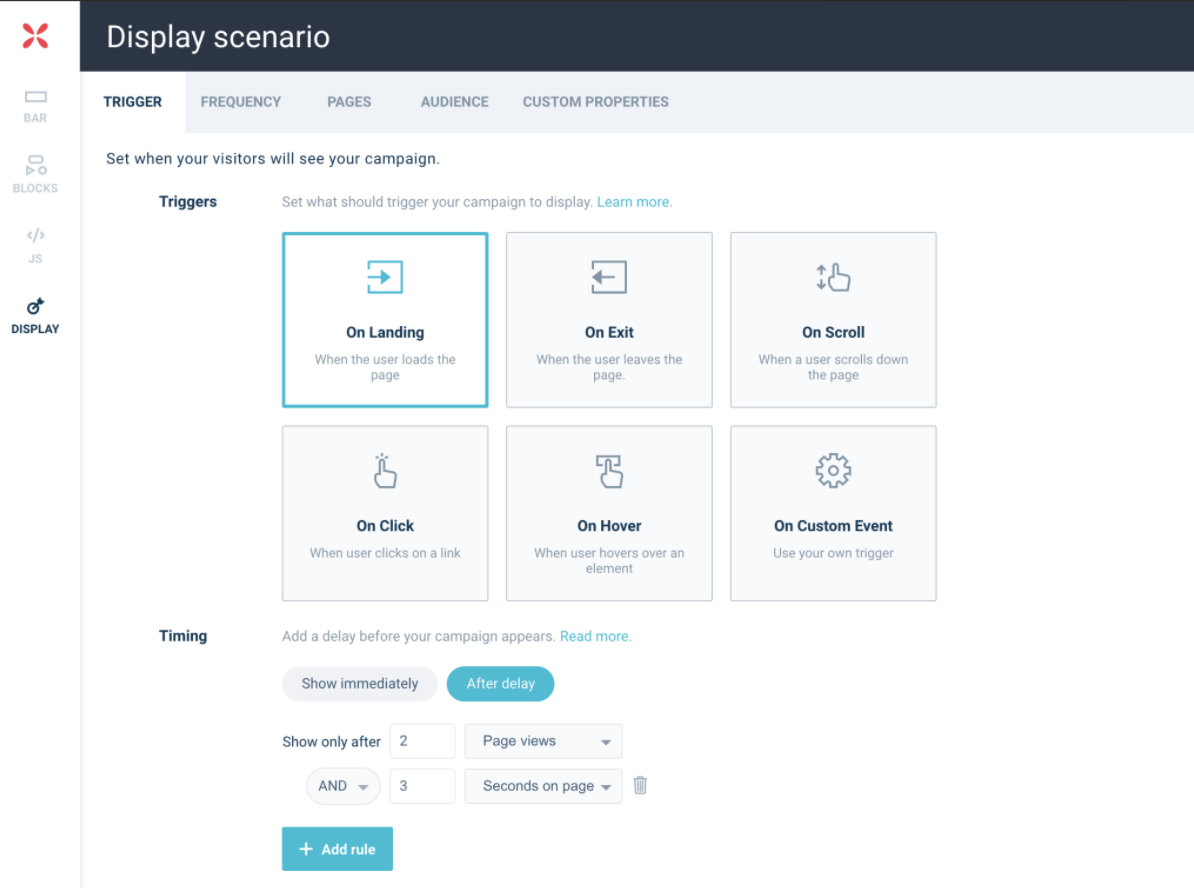Image resolution: width=1194 pixels, height=888 pixels.
Task: Open the AND operator dropdown
Action: tap(343, 786)
